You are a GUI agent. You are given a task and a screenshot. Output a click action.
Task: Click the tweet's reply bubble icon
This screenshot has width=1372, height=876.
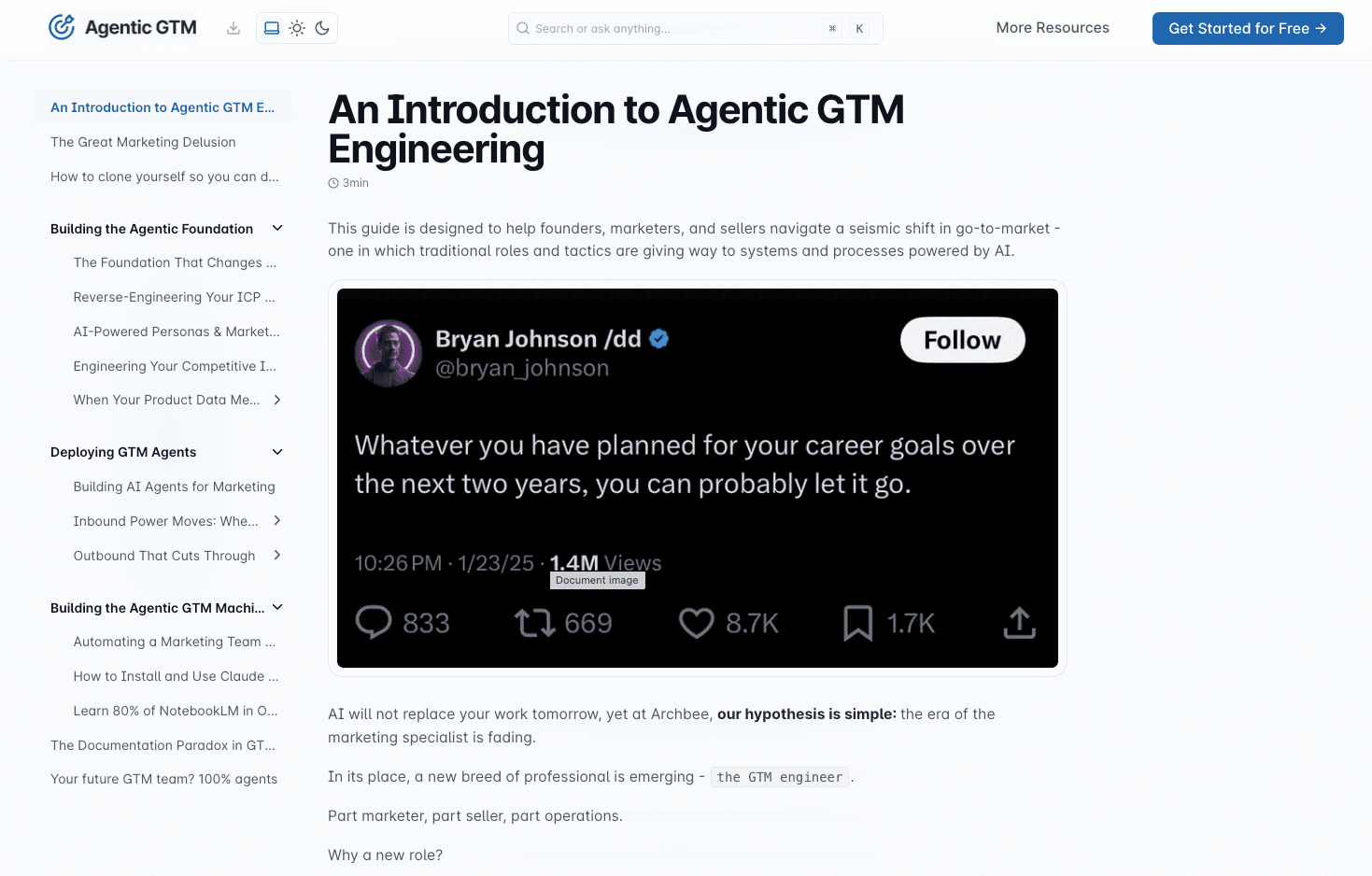374,623
